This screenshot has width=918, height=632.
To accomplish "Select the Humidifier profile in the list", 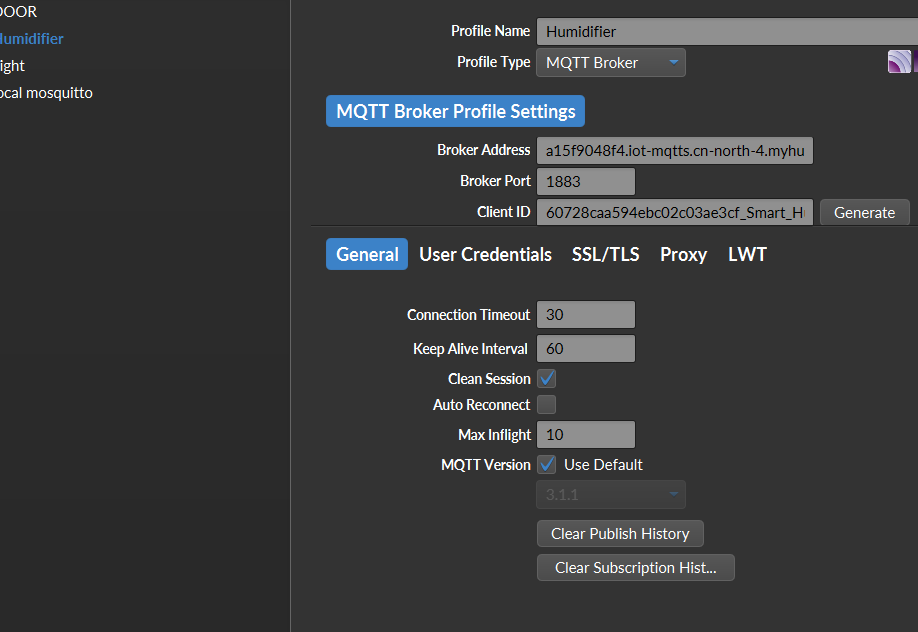I will pos(32,39).
